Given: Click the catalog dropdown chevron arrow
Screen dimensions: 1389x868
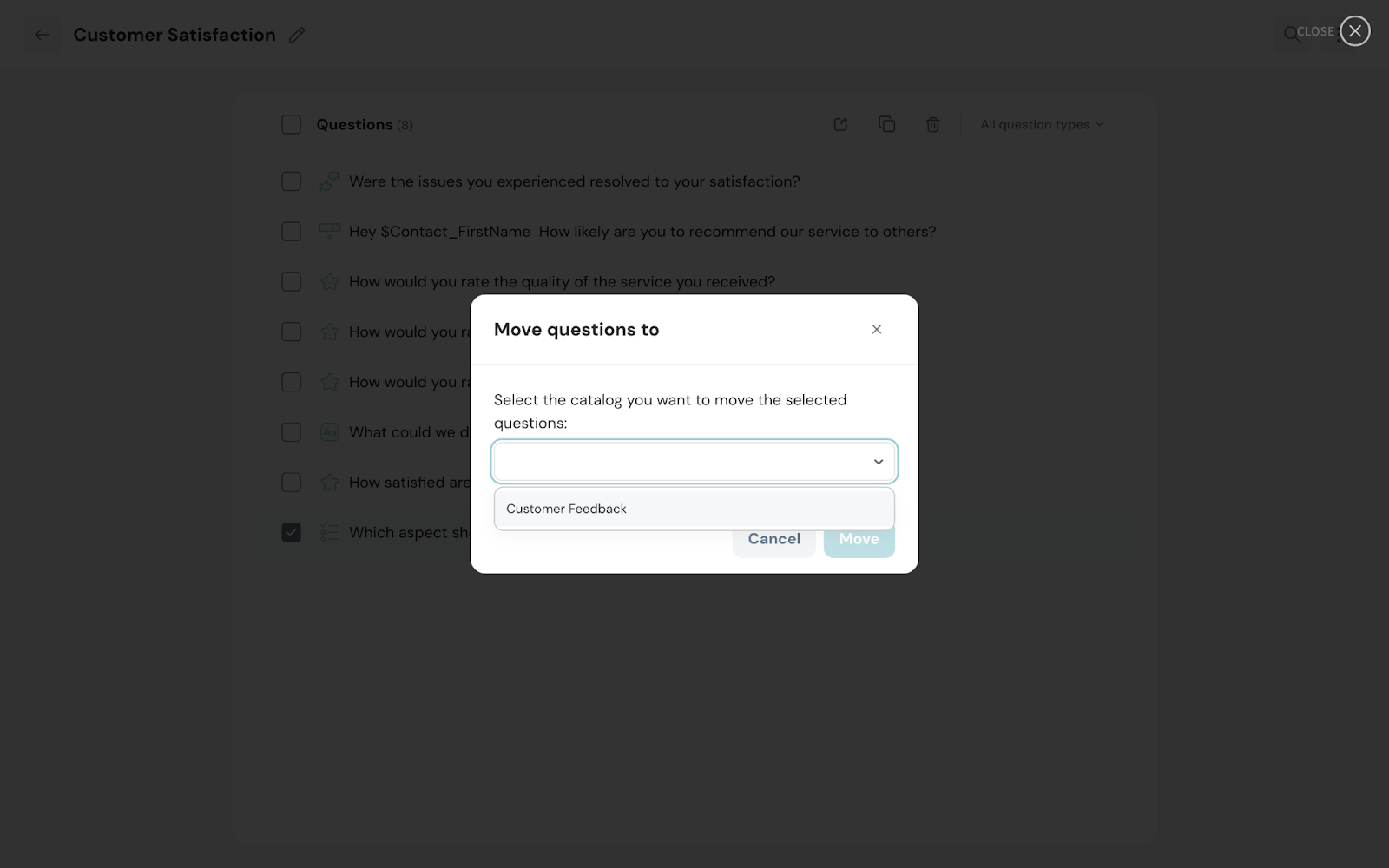Looking at the screenshot, I should point(878,462).
